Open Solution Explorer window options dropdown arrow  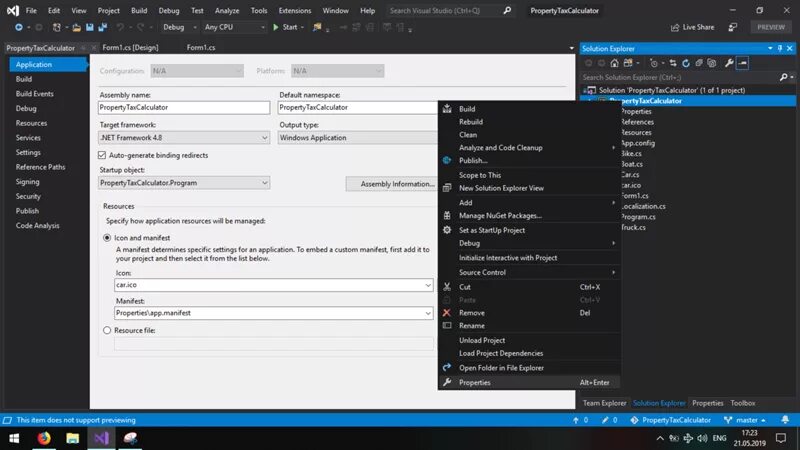pyautogui.click(x=770, y=48)
